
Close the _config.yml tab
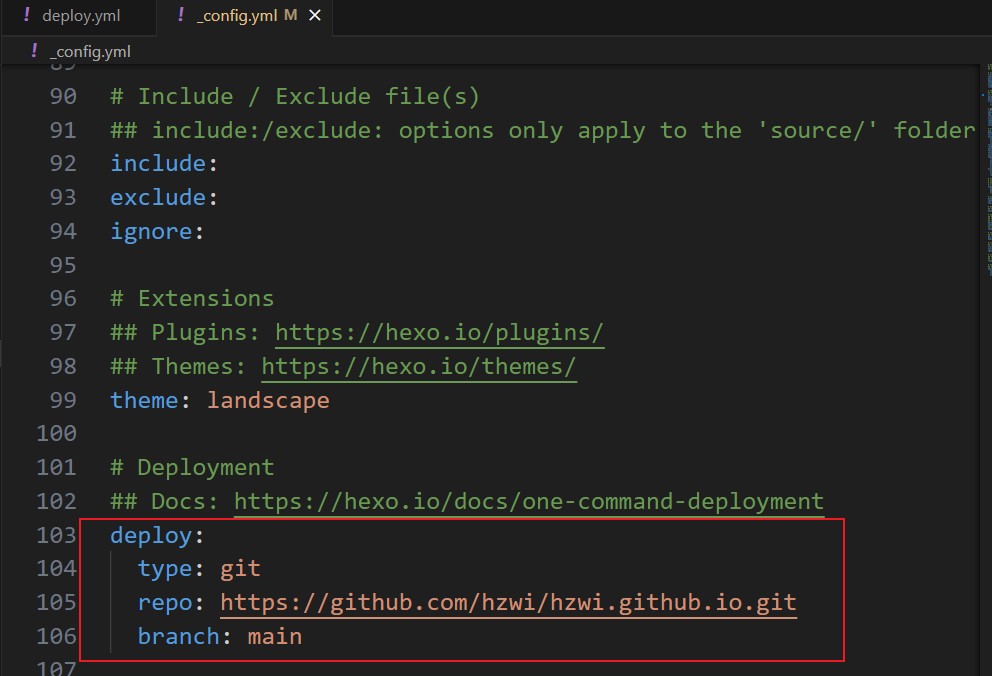[314, 15]
